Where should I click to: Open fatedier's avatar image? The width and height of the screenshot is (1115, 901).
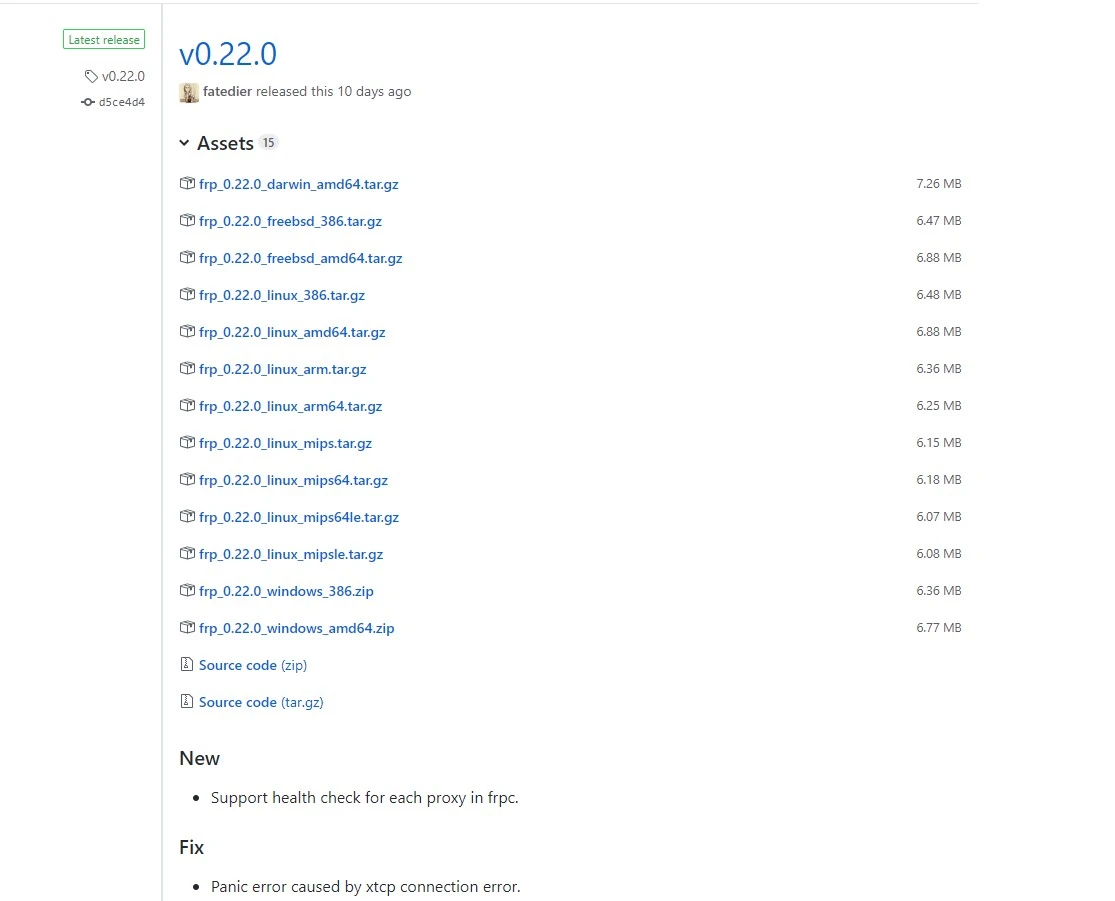(188, 92)
